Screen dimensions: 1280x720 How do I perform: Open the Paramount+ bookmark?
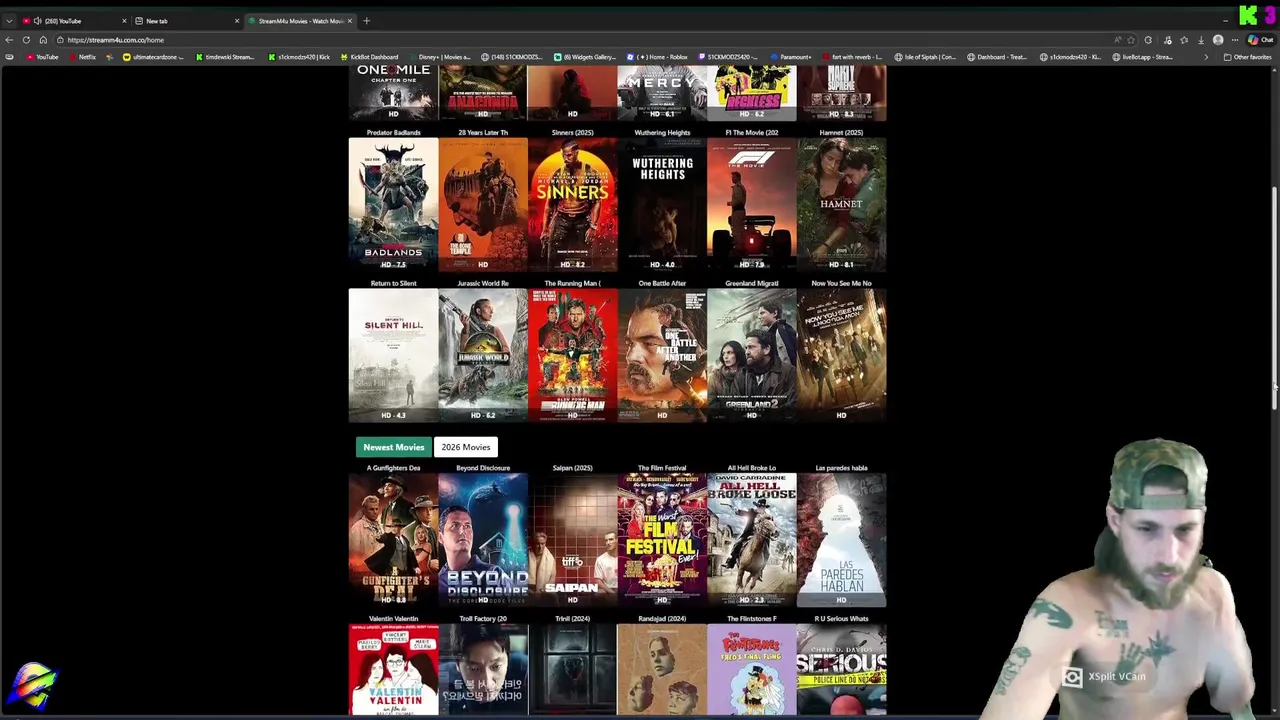790,57
